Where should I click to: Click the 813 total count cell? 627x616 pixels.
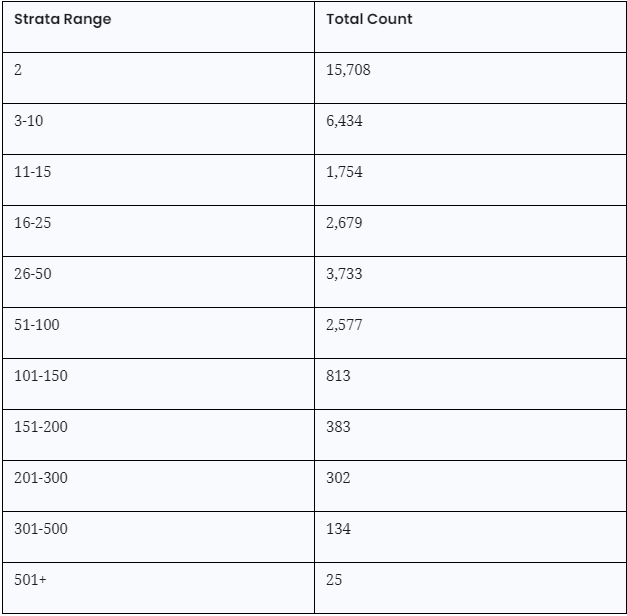pos(338,376)
